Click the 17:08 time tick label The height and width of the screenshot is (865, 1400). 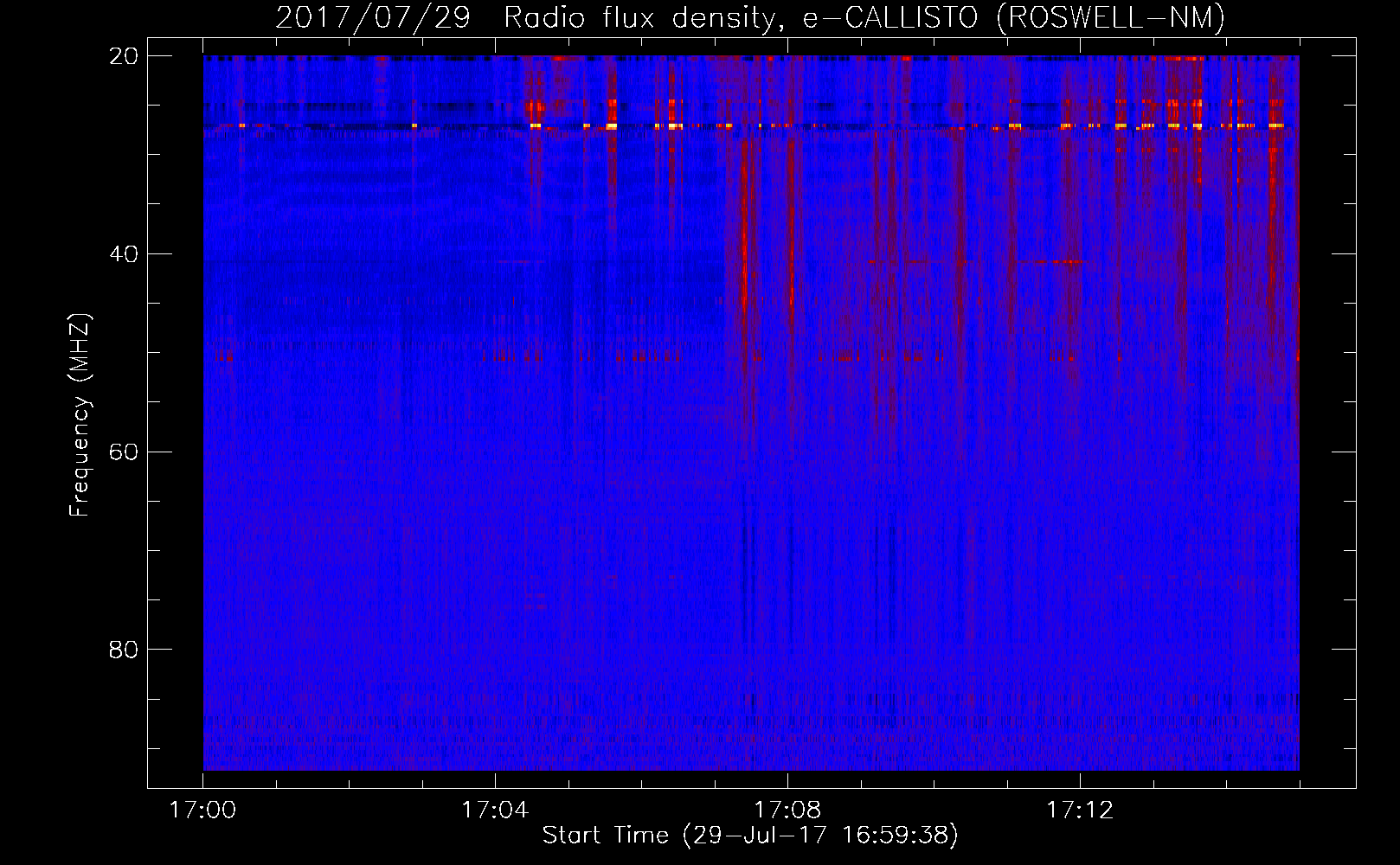(x=787, y=810)
